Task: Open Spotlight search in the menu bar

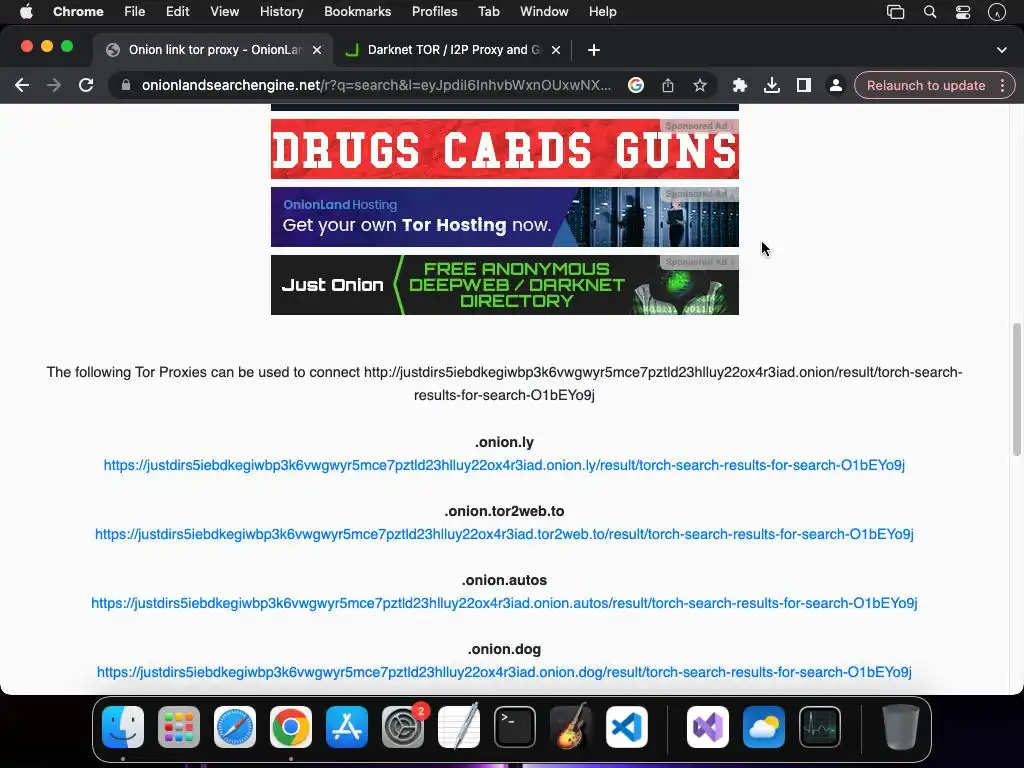Action: (930, 12)
